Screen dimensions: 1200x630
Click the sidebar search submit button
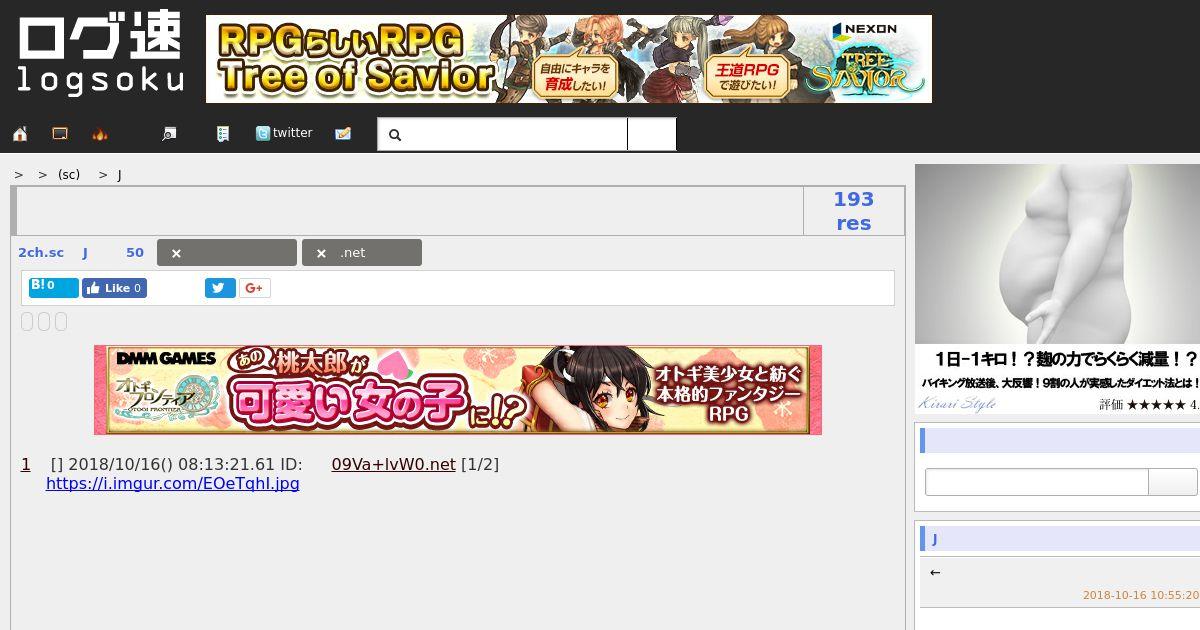[x=1172, y=482]
